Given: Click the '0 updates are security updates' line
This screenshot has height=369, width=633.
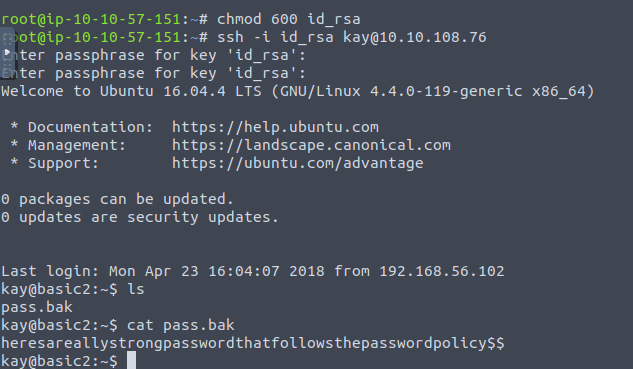Looking at the screenshot, I should tap(140, 217).
